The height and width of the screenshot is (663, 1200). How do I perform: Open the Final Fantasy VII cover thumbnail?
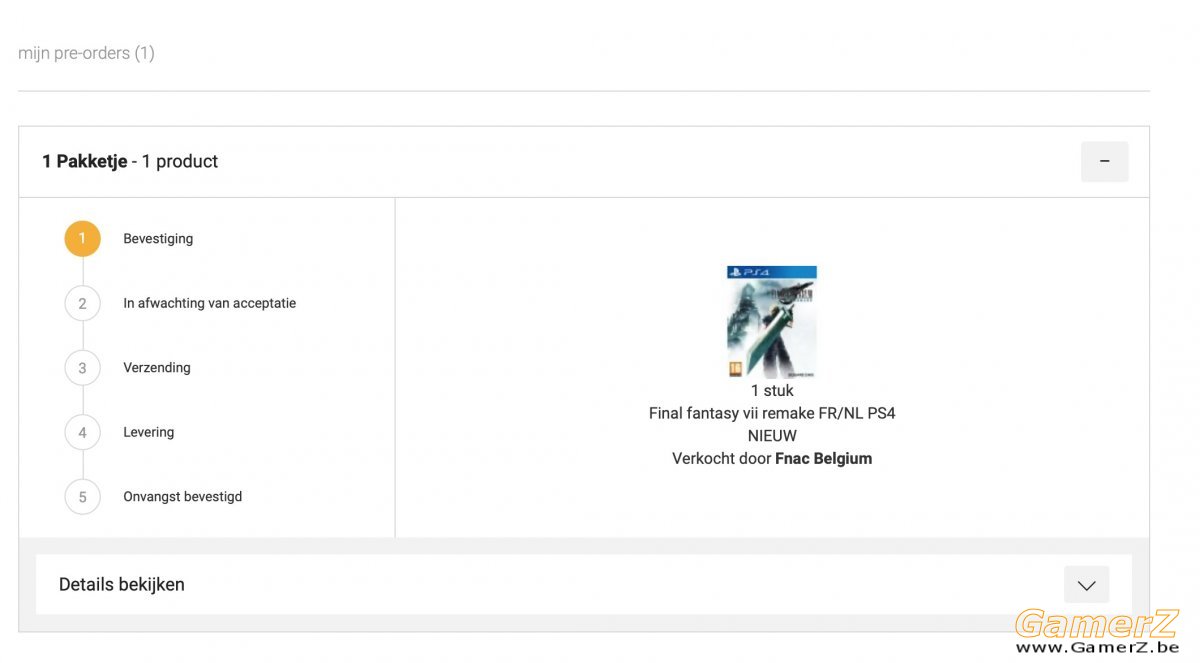(x=771, y=322)
